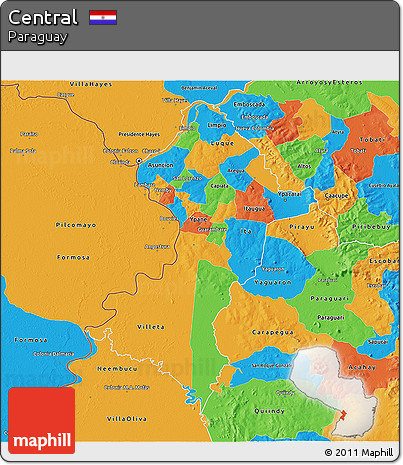Screen dimensions: 403x465
Task: Select the 'San Lorenzo' label
Action: coord(187,178)
